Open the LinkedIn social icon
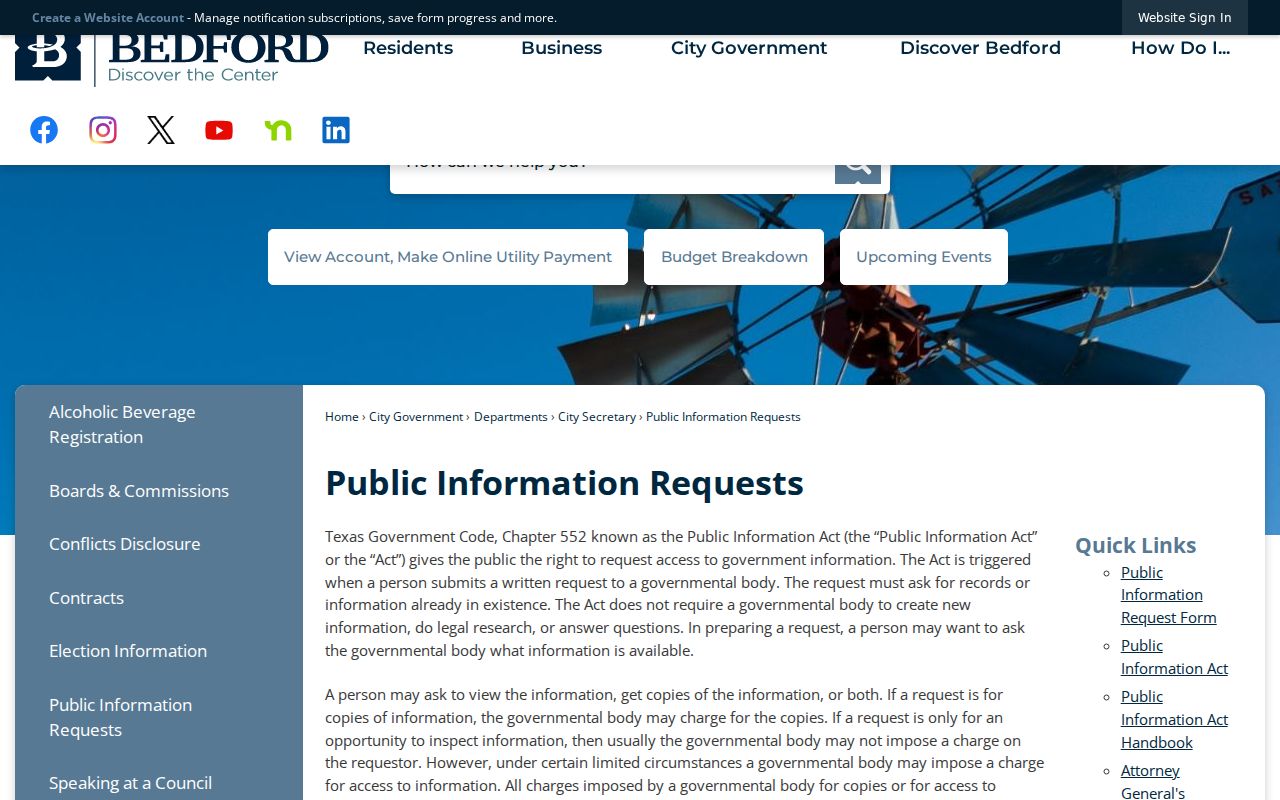The width and height of the screenshot is (1280, 800). [336, 130]
